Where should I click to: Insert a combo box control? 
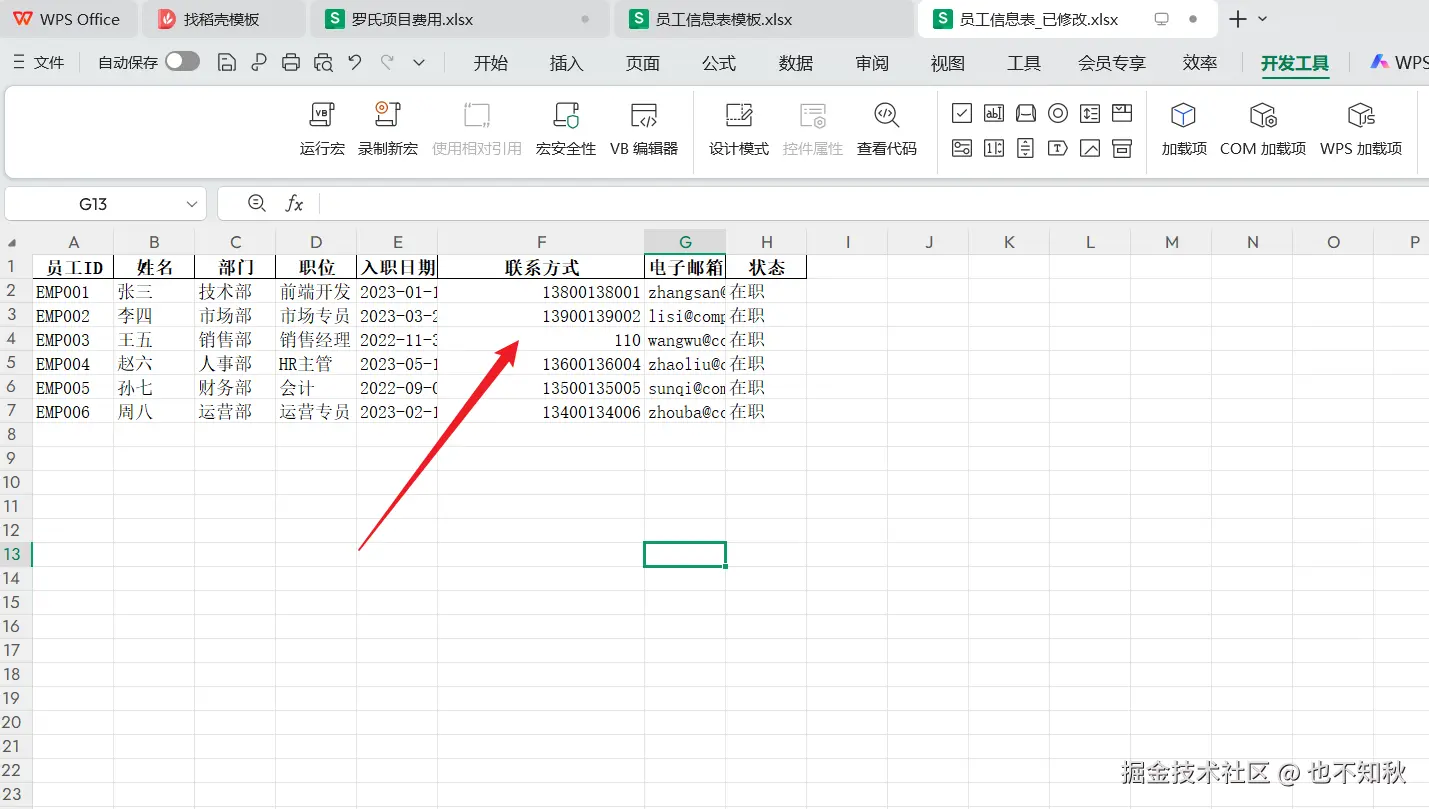coord(1122,113)
